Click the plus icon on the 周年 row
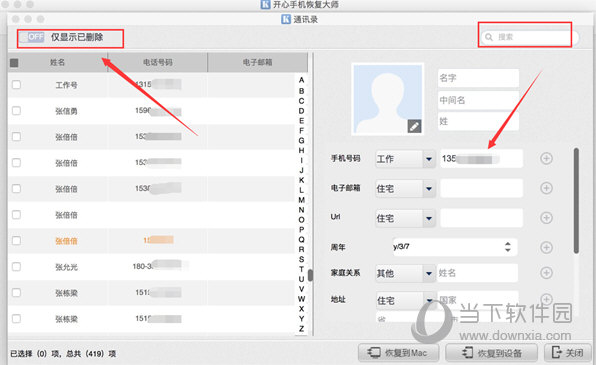 [x=547, y=248]
